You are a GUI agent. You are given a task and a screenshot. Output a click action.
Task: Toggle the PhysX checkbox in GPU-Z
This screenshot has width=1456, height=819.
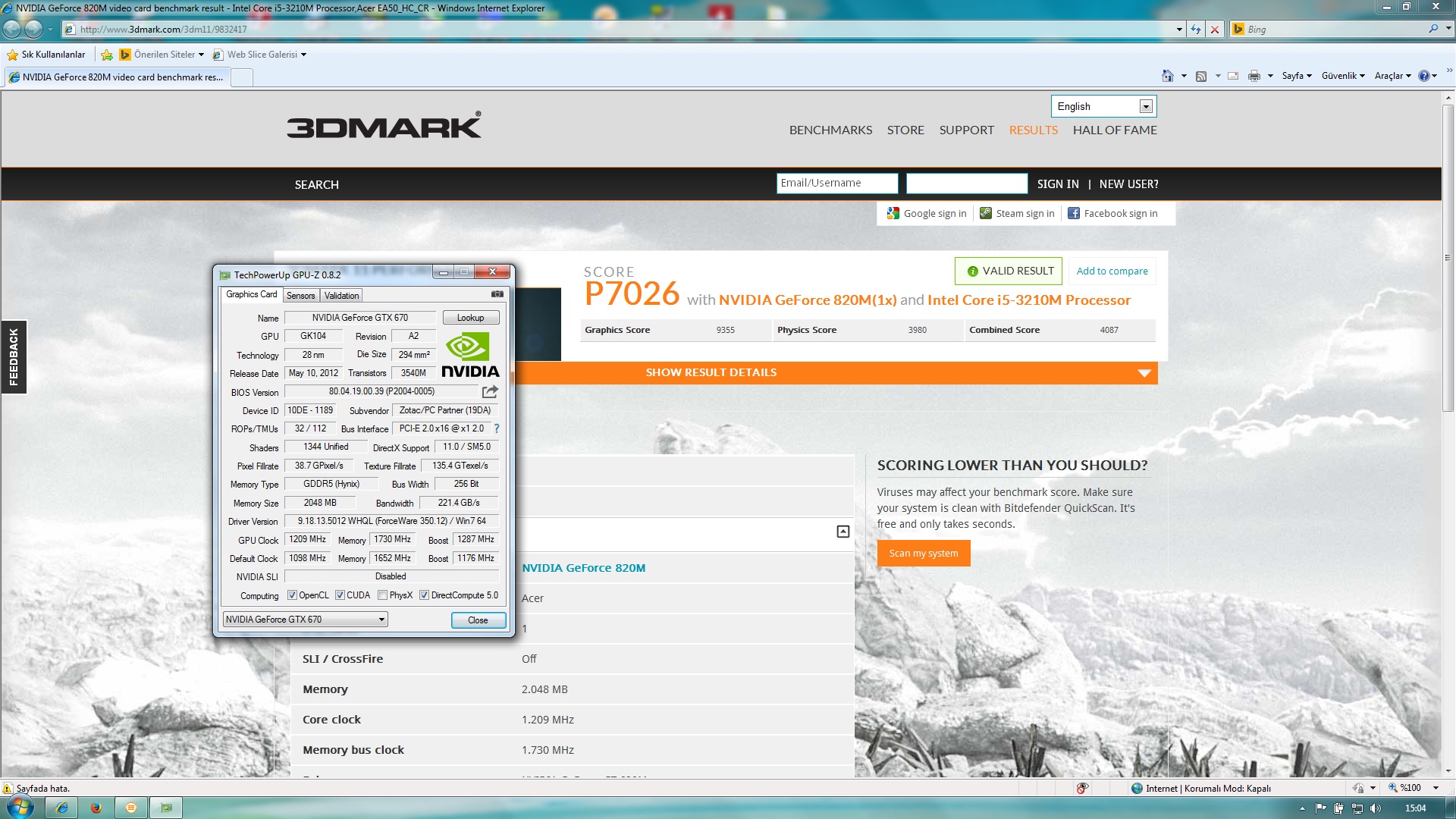click(x=383, y=595)
